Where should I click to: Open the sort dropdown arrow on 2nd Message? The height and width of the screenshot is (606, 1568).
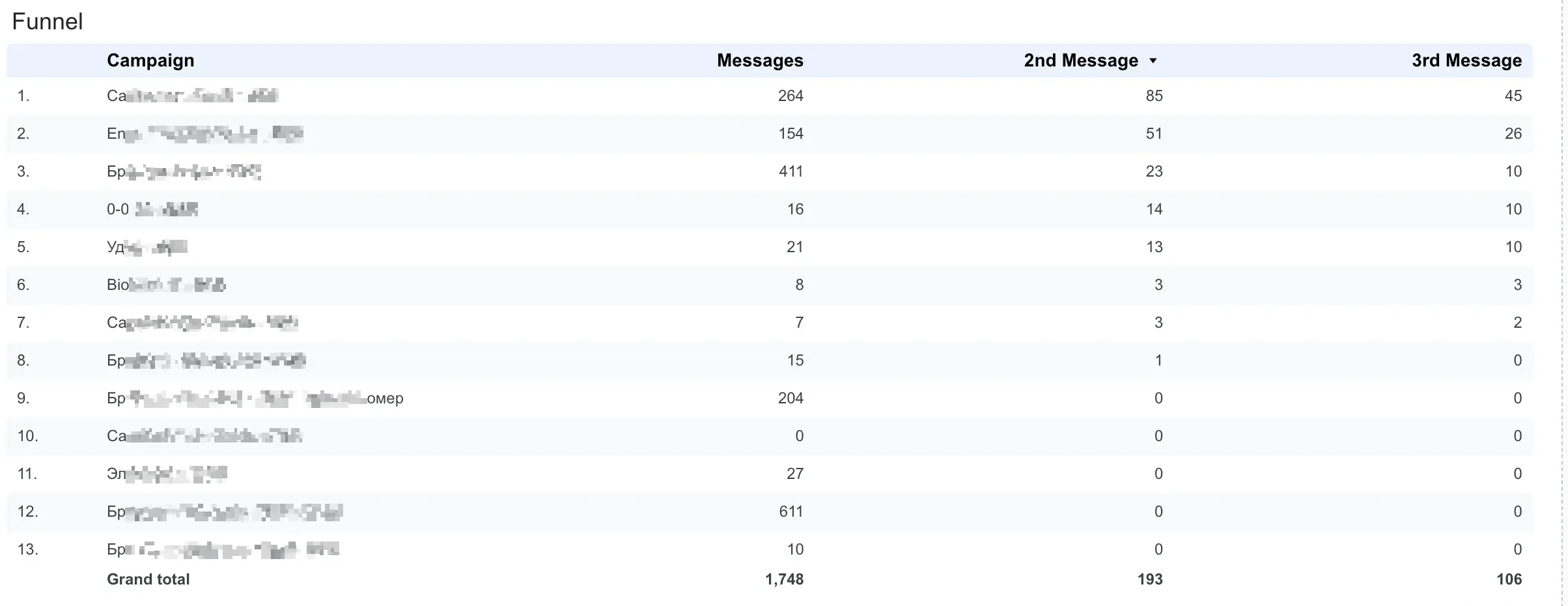click(1154, 60)
